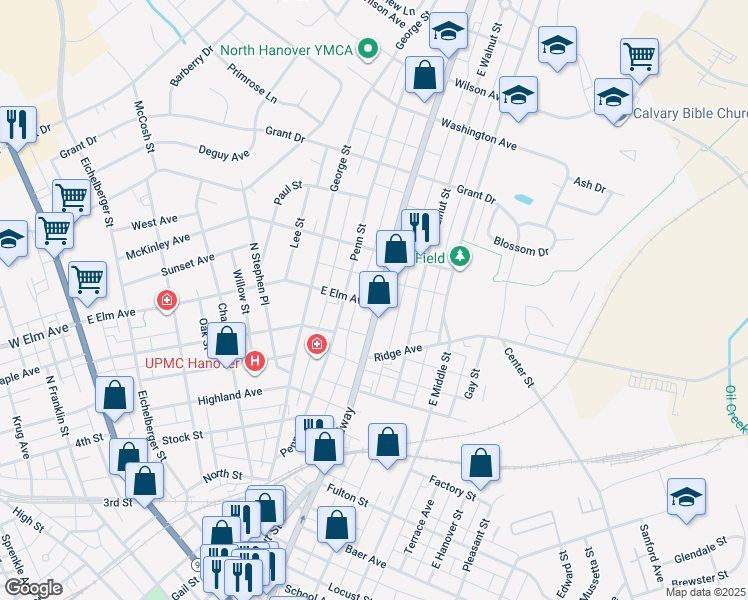Select the school marker beside George St label
This screenshot has height=600, width=748.
[x=448, y=31]
